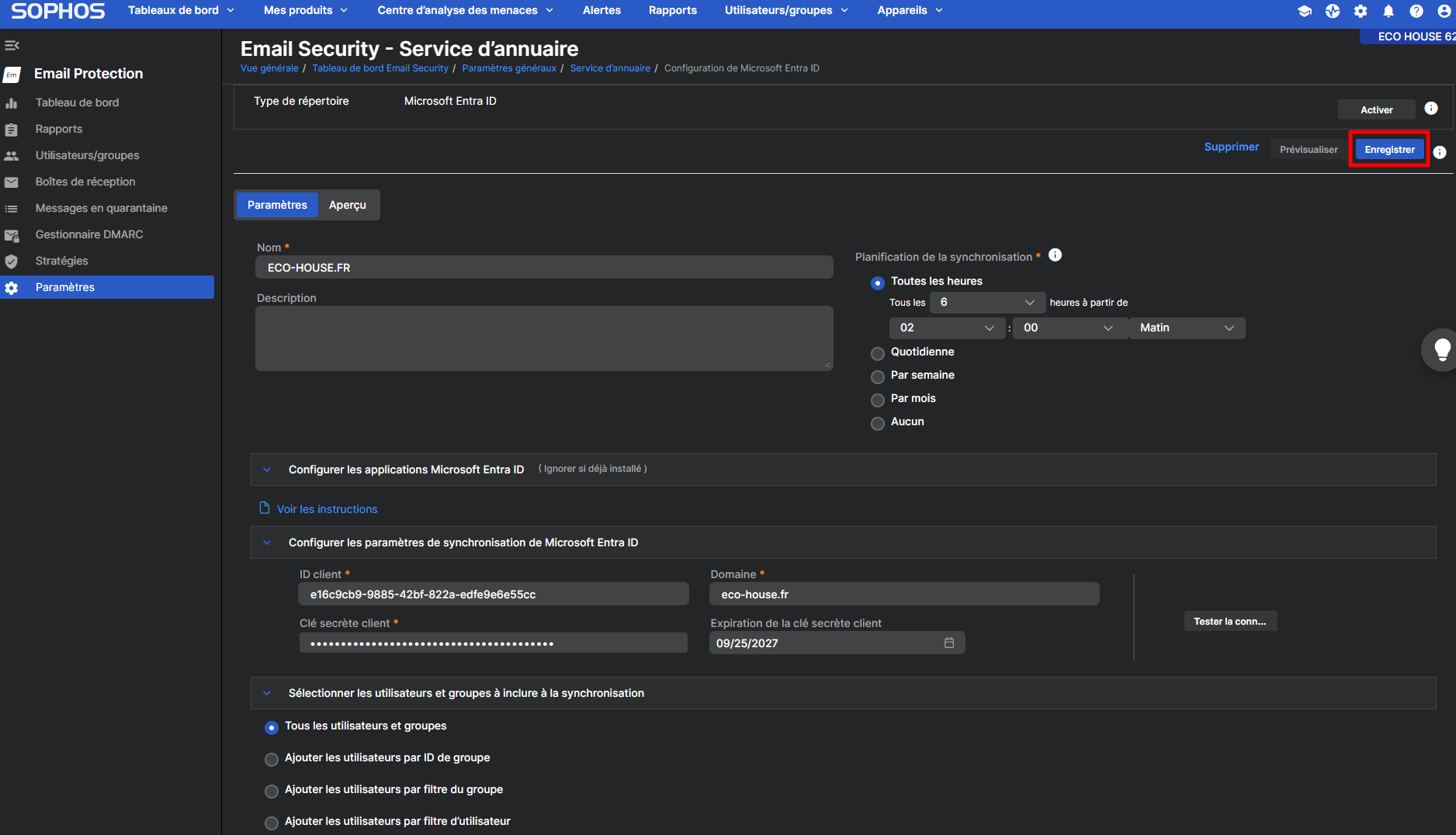Open the start hour dropdown showing 02
The image size is (1456, 835).
click(x=947, y=328)
